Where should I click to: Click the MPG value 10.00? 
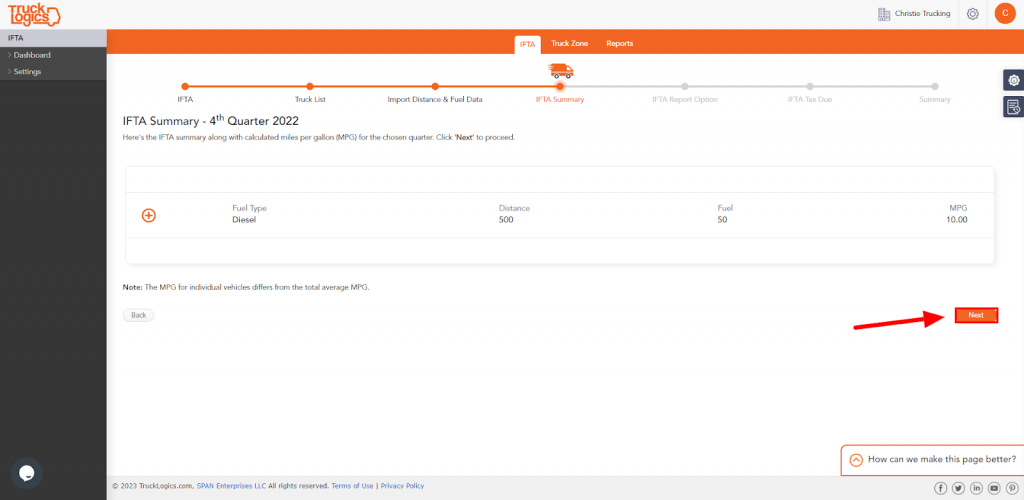click(x=957, y=220)
